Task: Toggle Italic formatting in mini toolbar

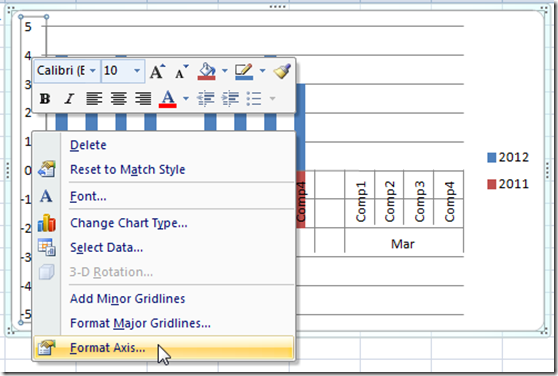Action: 69,99
